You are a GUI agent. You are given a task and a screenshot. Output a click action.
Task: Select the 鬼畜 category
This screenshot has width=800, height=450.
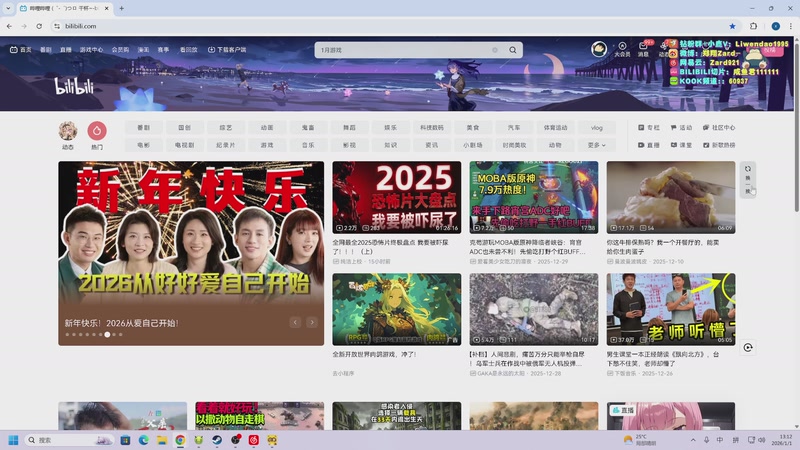[x=308, y=128]
